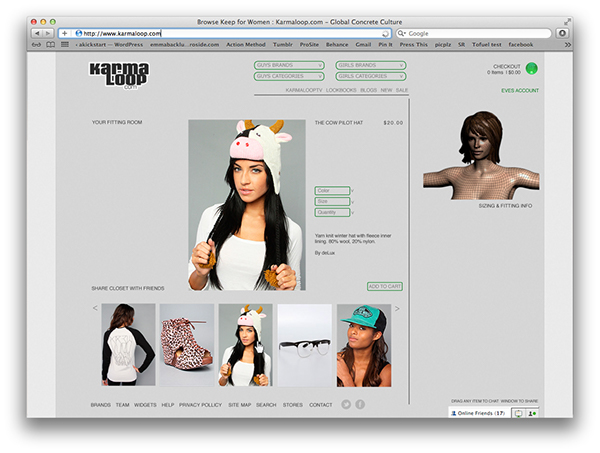The image size is (600, 453).
Task: Click the 3D avatar model
Action: [481, 155]
